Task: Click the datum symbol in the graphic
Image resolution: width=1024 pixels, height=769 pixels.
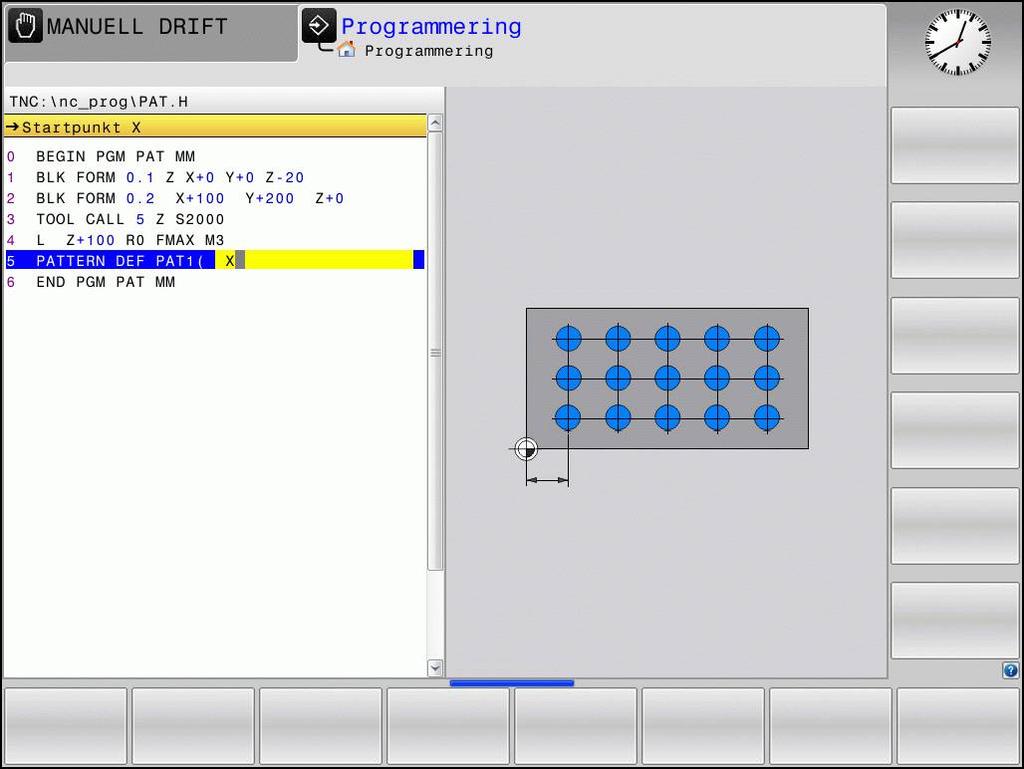Action: [x=526, y=449]
